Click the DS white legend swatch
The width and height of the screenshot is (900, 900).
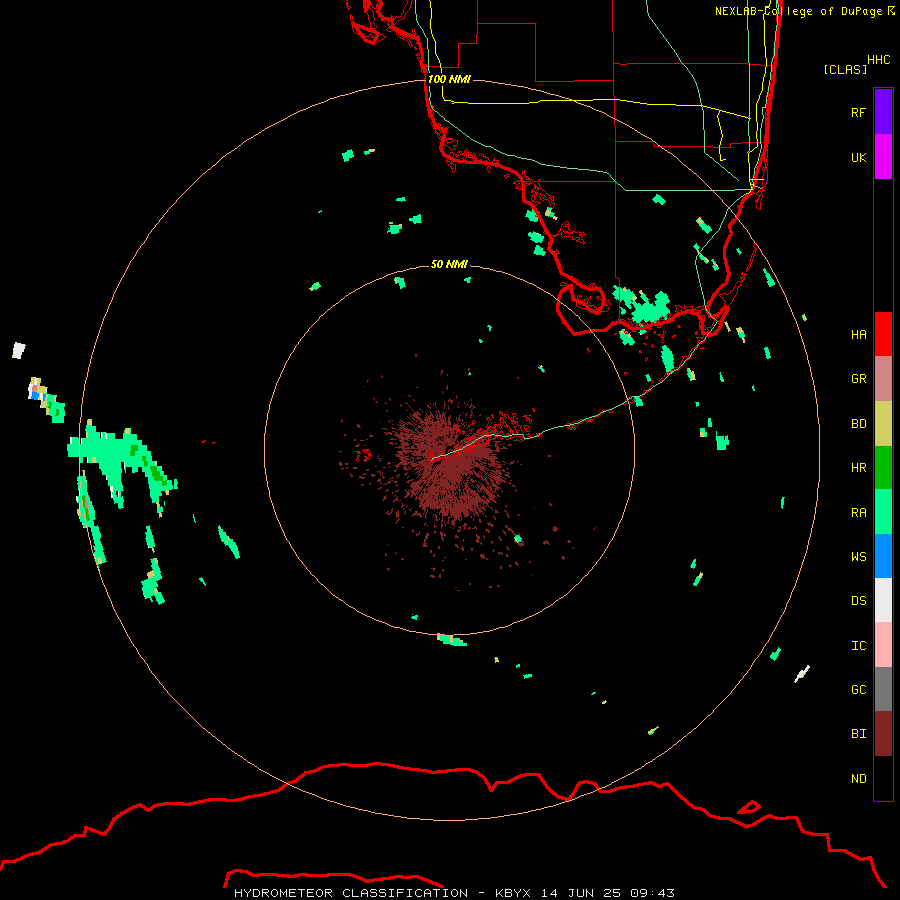[x=883, y=600]
